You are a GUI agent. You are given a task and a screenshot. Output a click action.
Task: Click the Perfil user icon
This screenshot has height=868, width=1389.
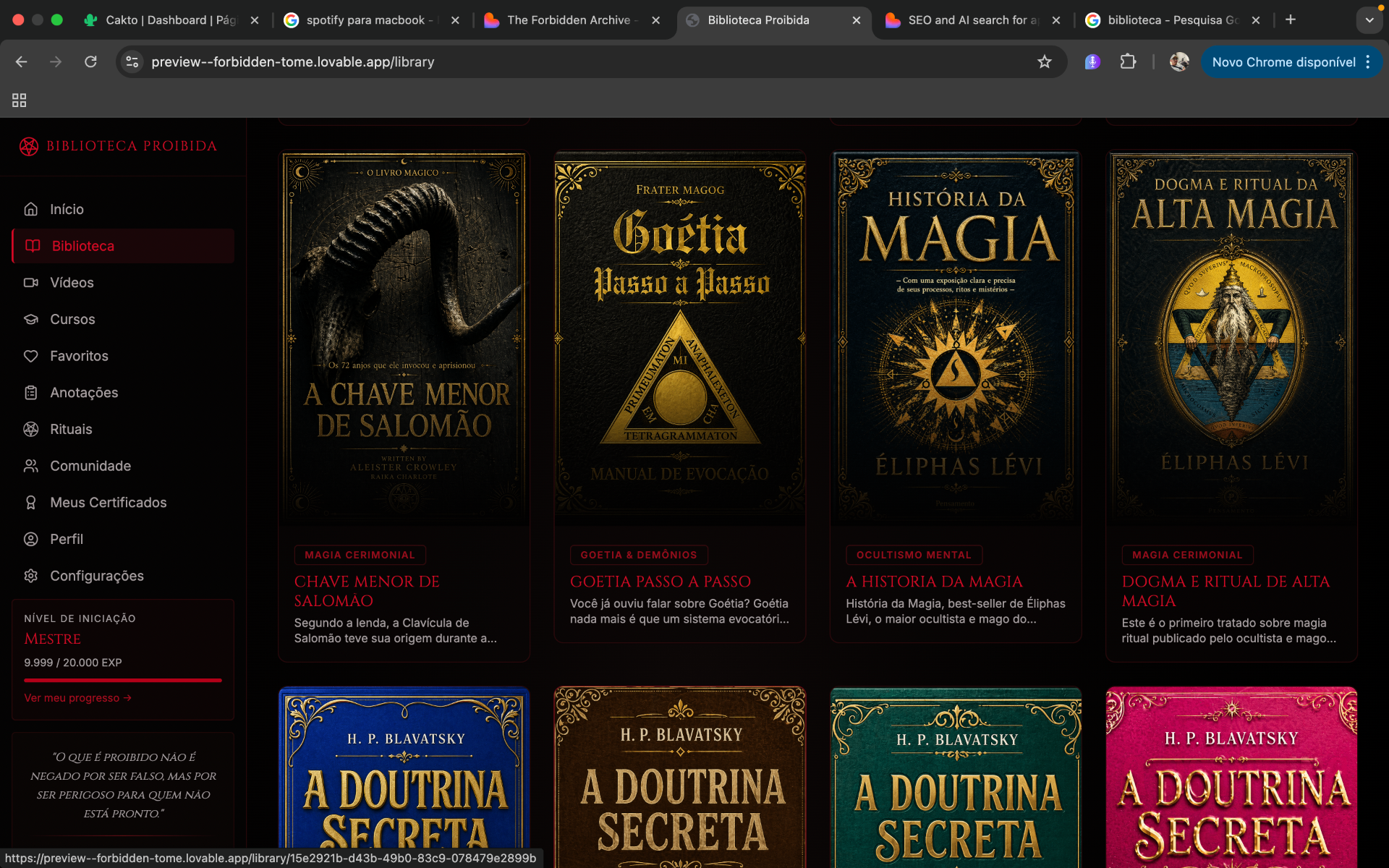tap(30, 539)
